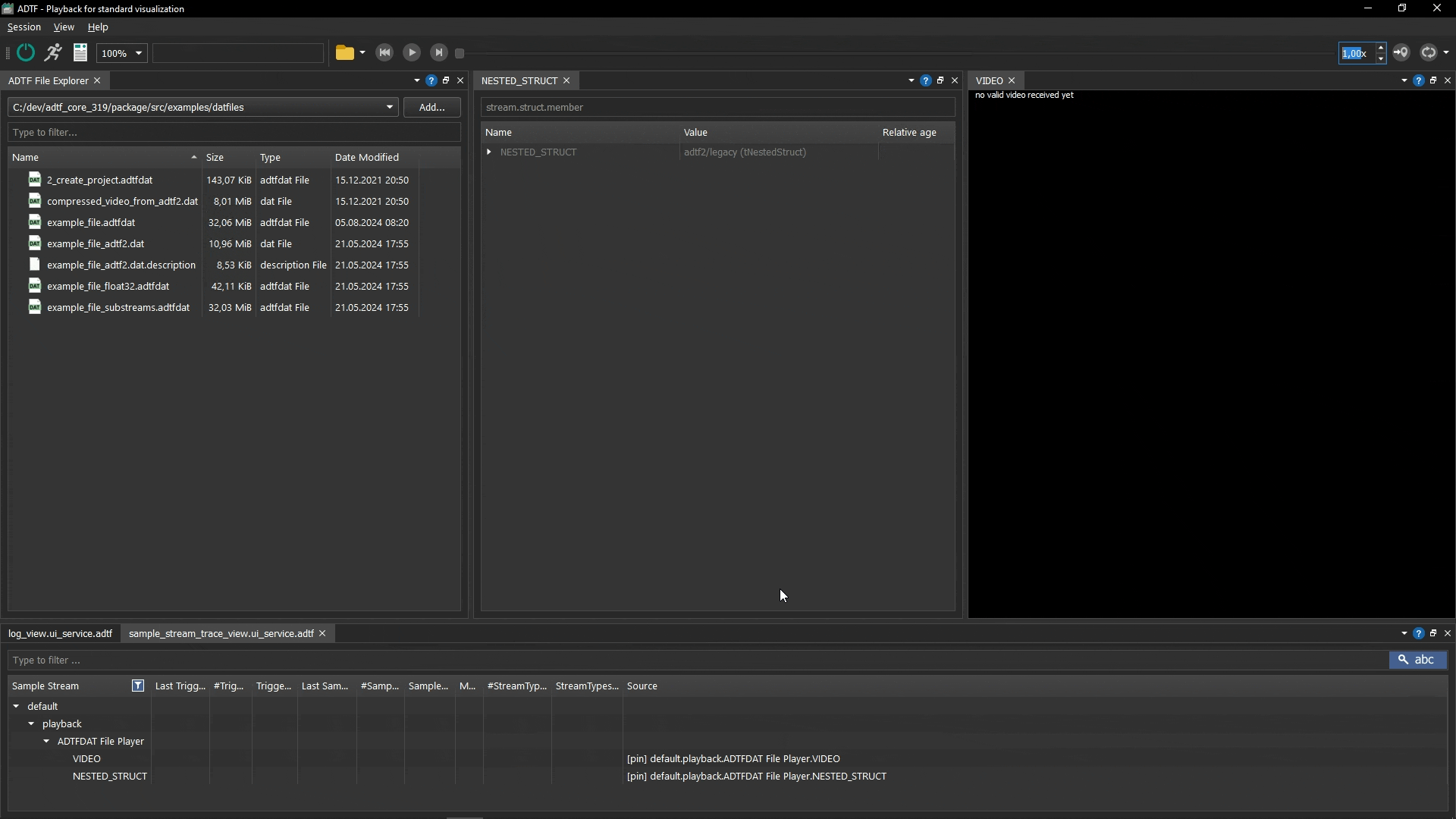Select example_file_float32.adtfdat file
Image resolution: width=1456 pixels, height=819 pixels.
tap(108, 286)
